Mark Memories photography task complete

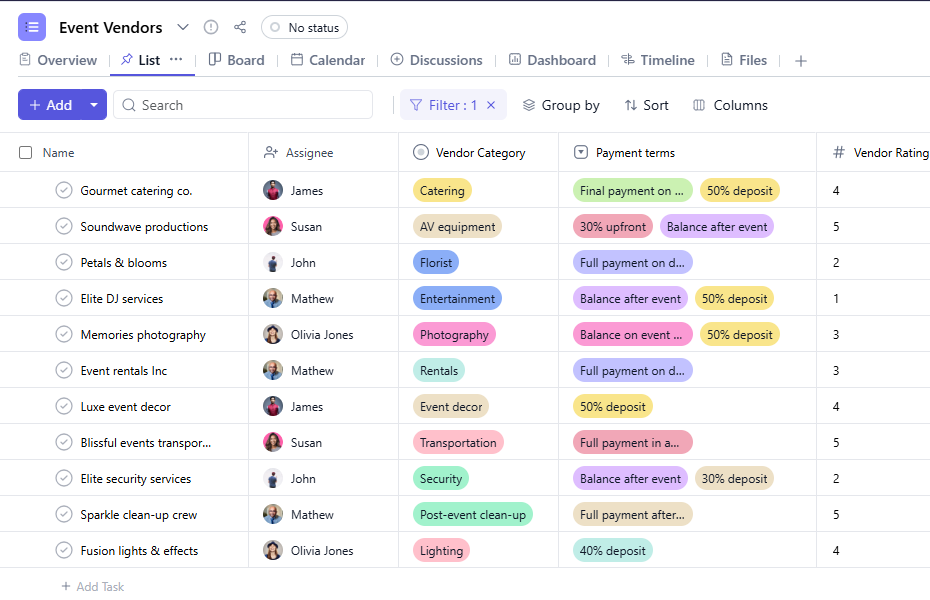pyautogui.click(x=63, y=334)
